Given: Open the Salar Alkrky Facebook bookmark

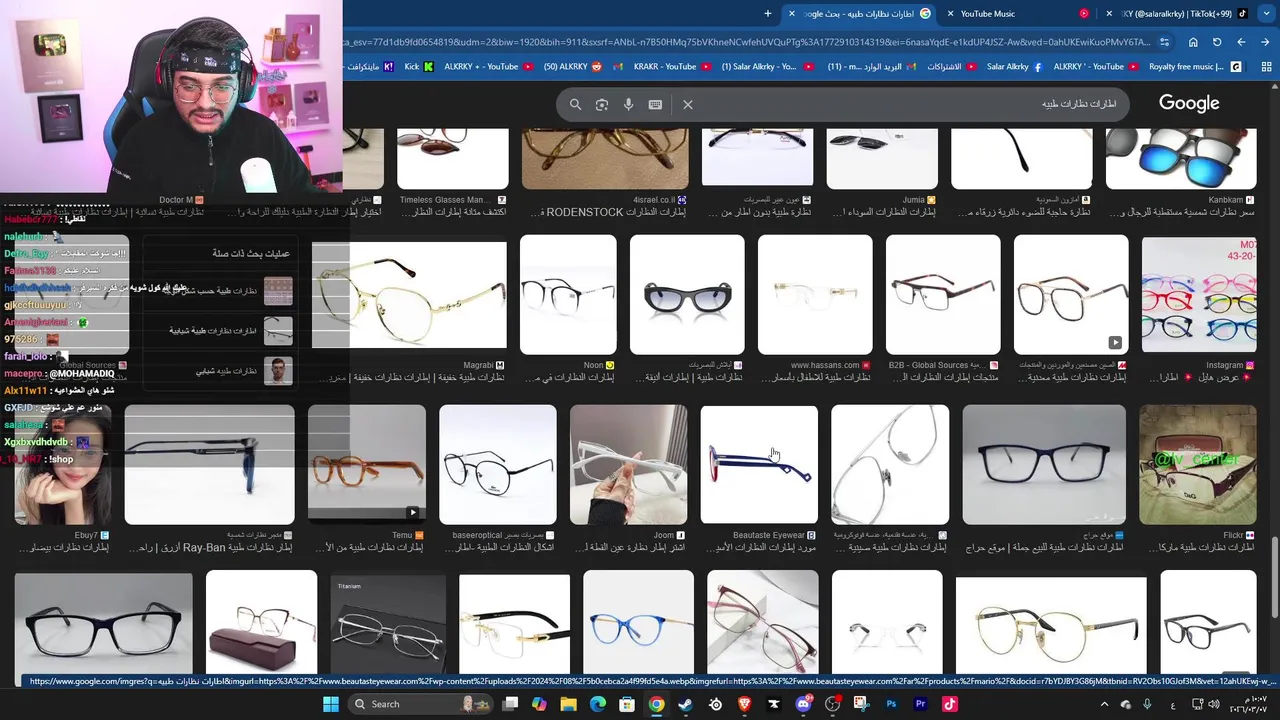Looking at the screenshot, I should click(1014, 67).
